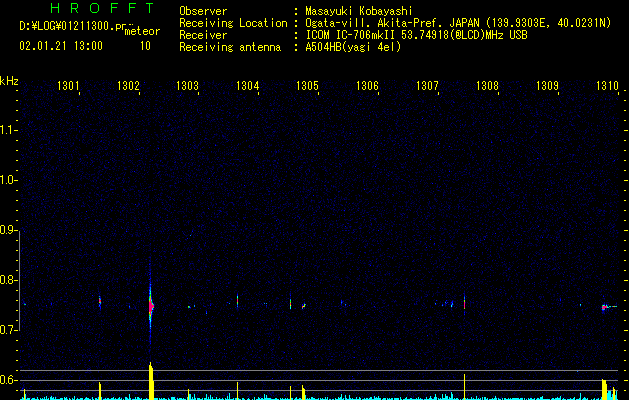Click the HROFFT title text
Screen dimensions: 629x400
[x=102, y=8]
